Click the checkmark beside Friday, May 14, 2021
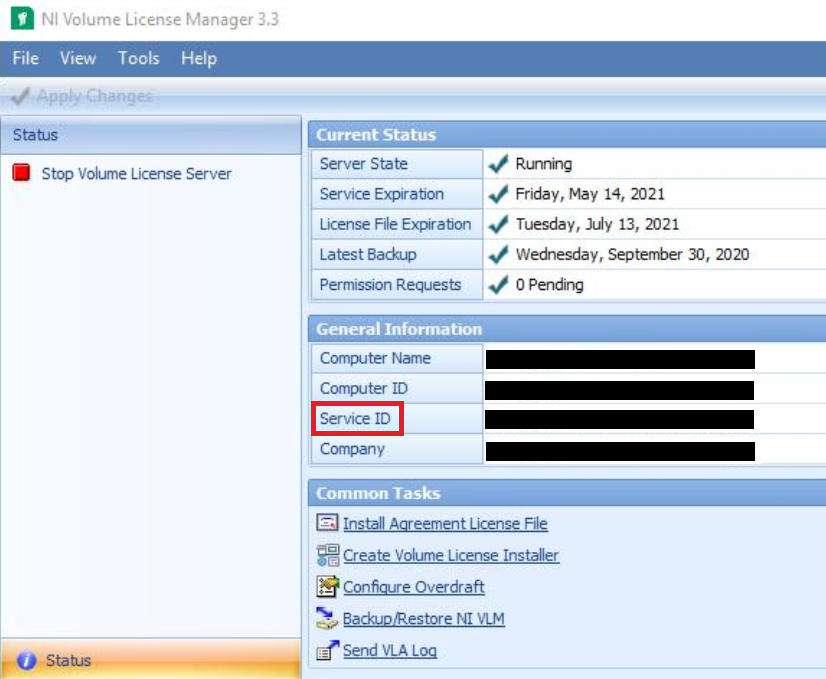Image resolution: width=826 pixels, height=679 pixels. (498, 194)
